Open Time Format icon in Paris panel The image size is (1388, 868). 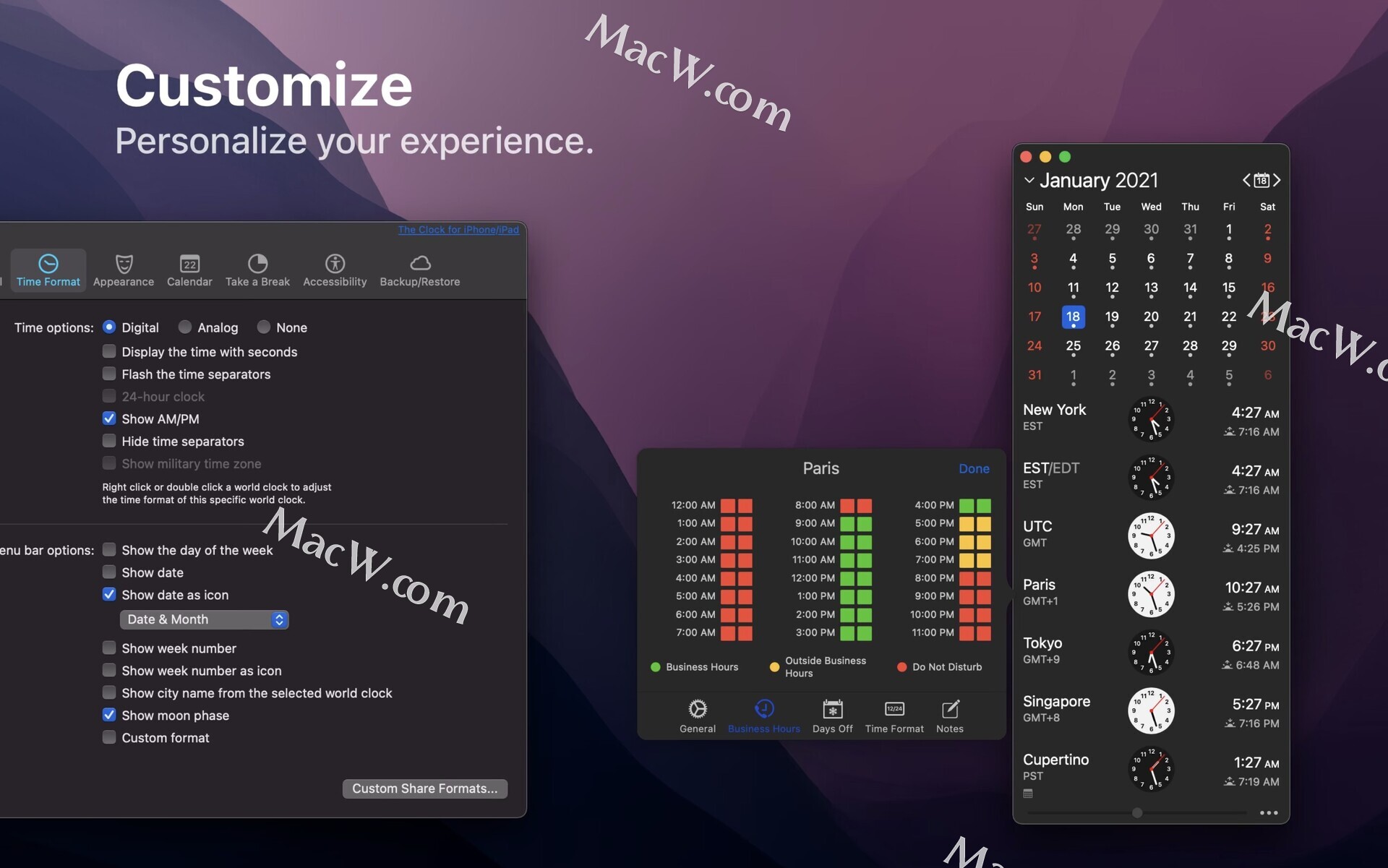tap(894, 716)
